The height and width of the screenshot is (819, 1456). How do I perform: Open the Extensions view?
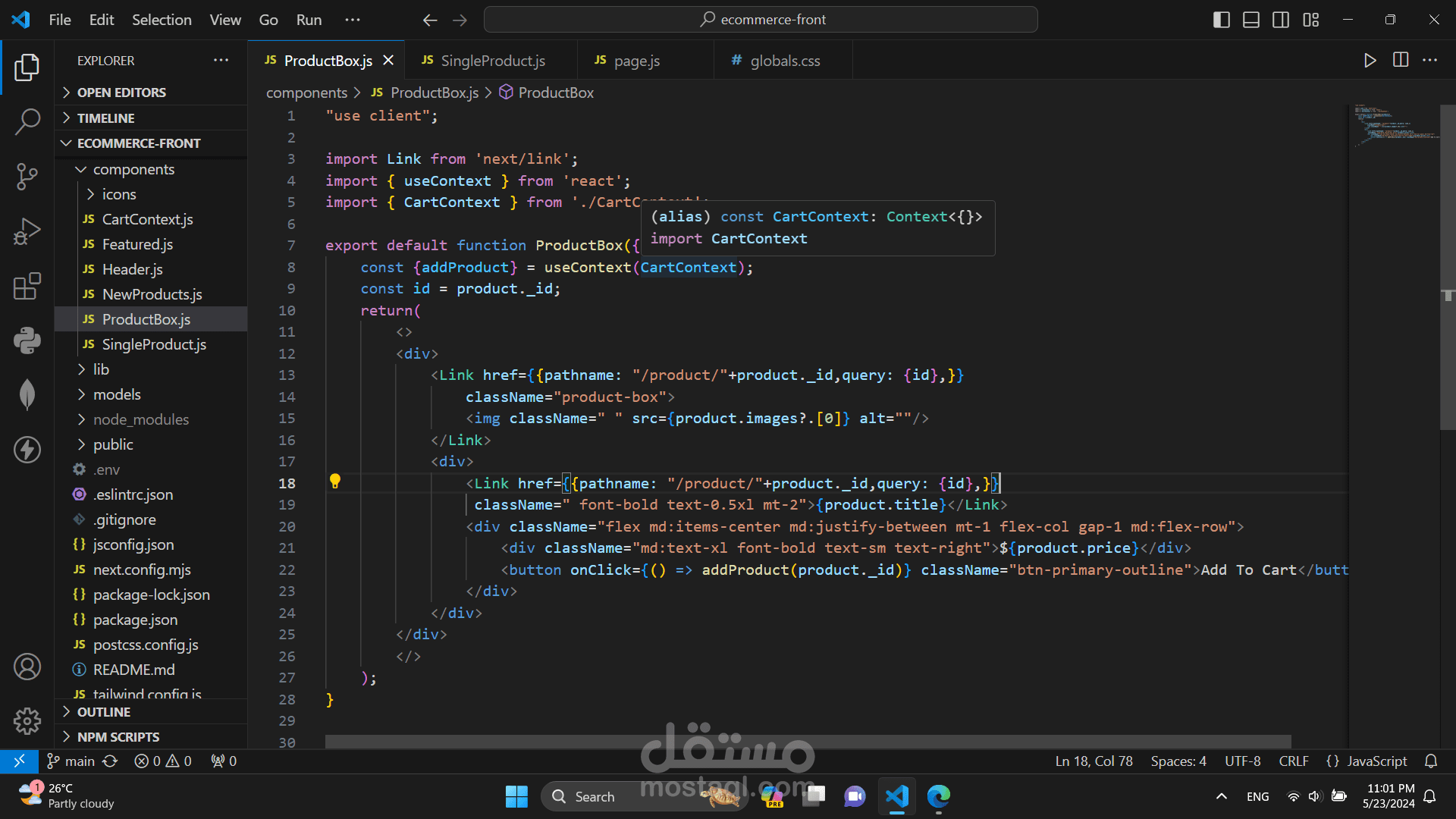click(27, 287)
